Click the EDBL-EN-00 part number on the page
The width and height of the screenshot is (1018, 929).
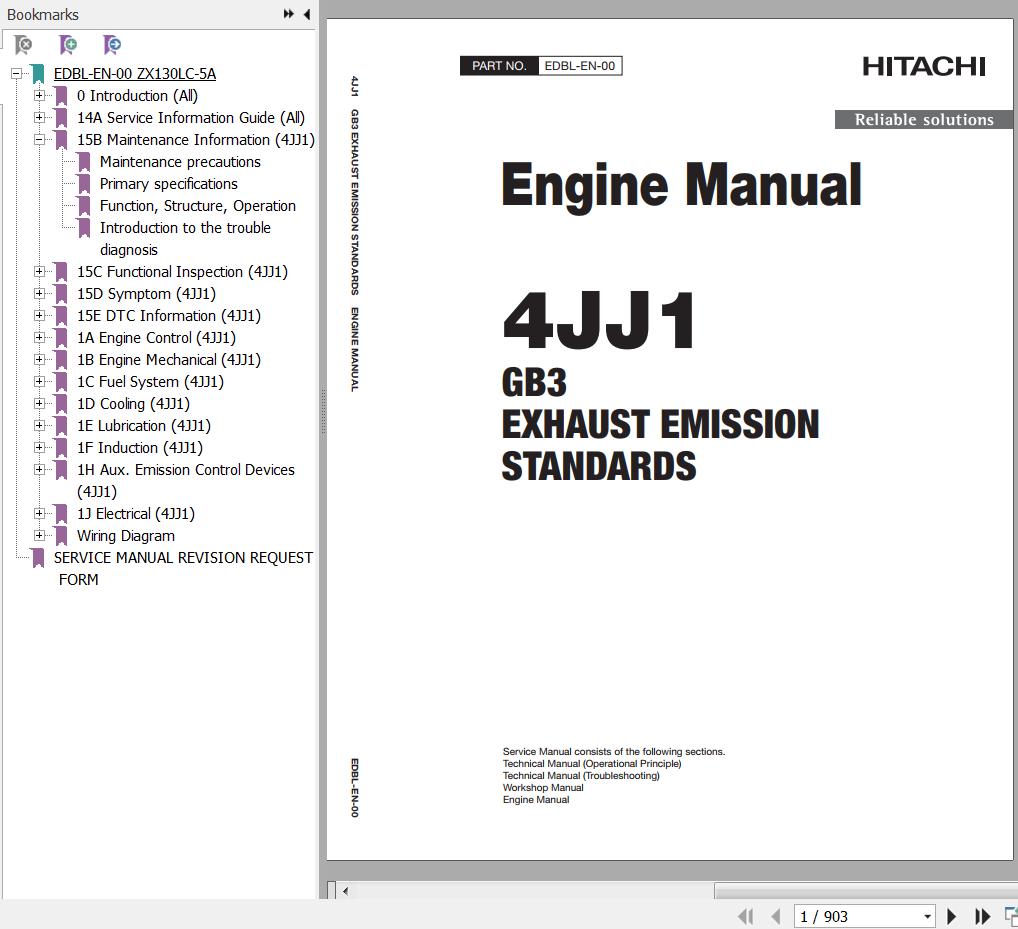(580, 66)
